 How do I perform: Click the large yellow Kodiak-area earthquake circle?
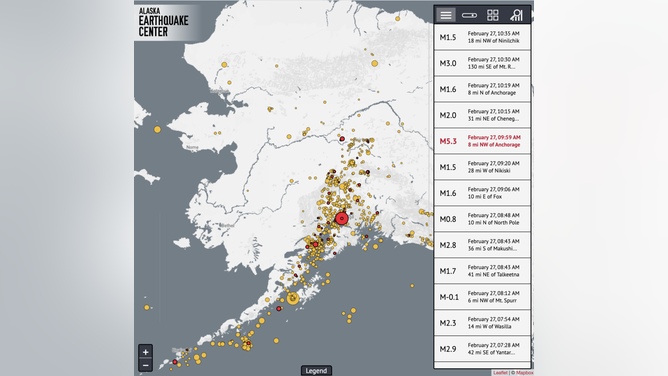(x=293, y=298)
